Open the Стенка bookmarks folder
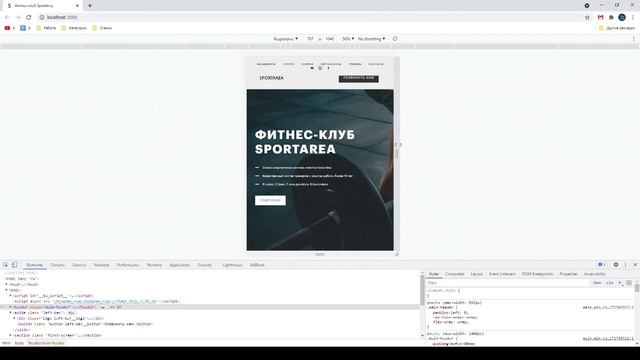Screen dimensions: 640x360 coord(102,28)
